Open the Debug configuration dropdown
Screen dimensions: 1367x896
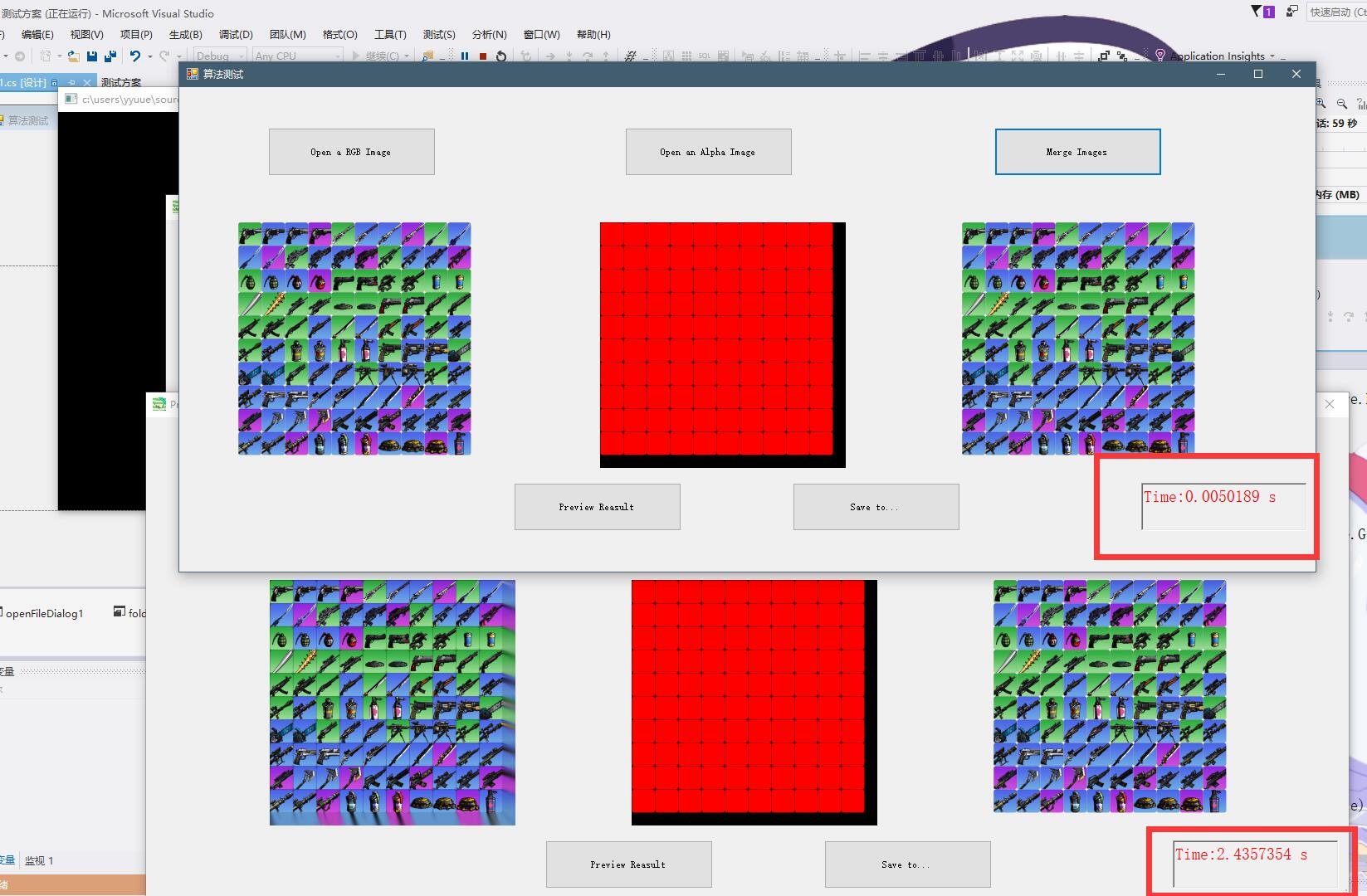pyautogui.click(x=220, y=56)
